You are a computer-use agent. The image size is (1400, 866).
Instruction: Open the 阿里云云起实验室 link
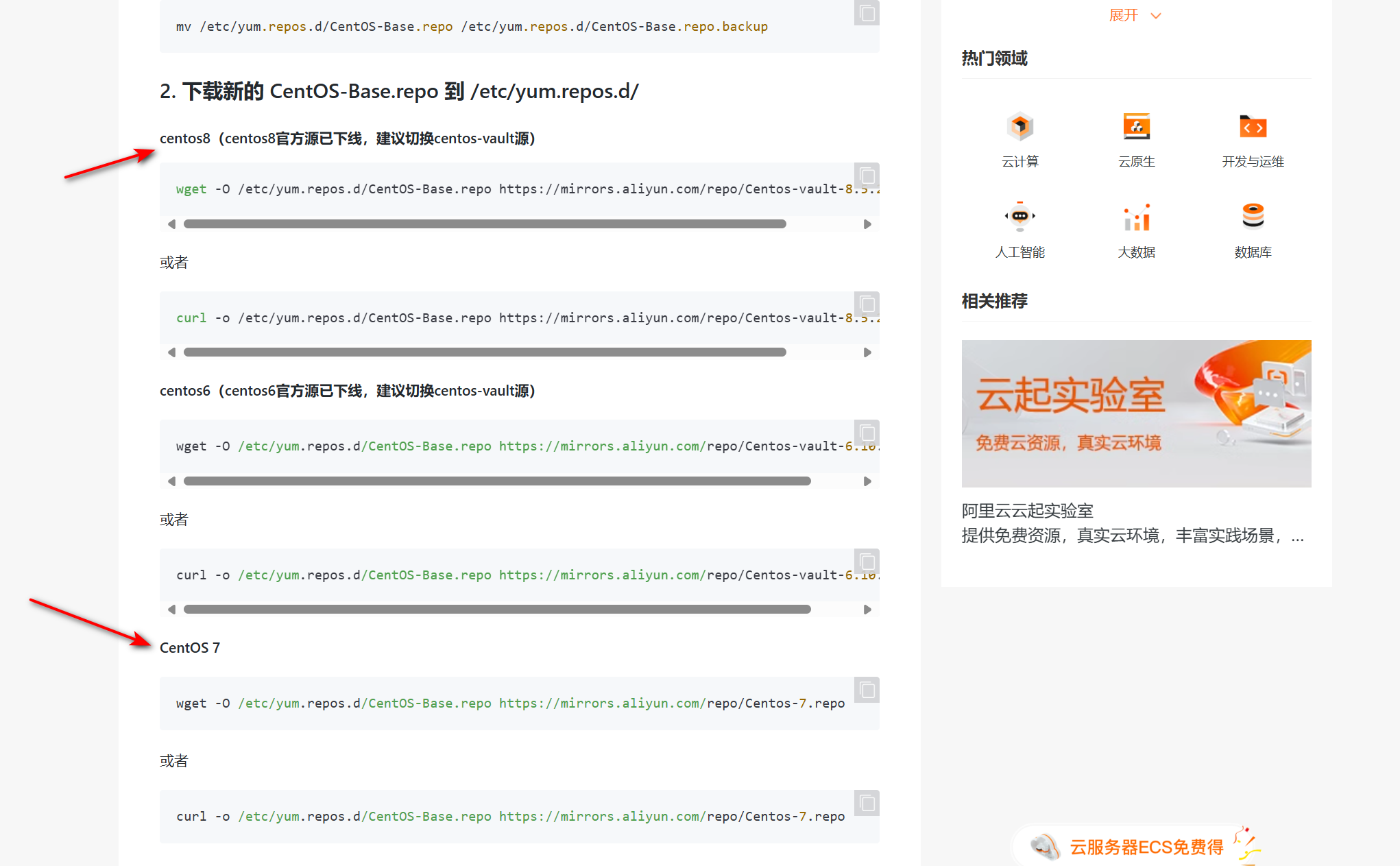point(1027,511)
